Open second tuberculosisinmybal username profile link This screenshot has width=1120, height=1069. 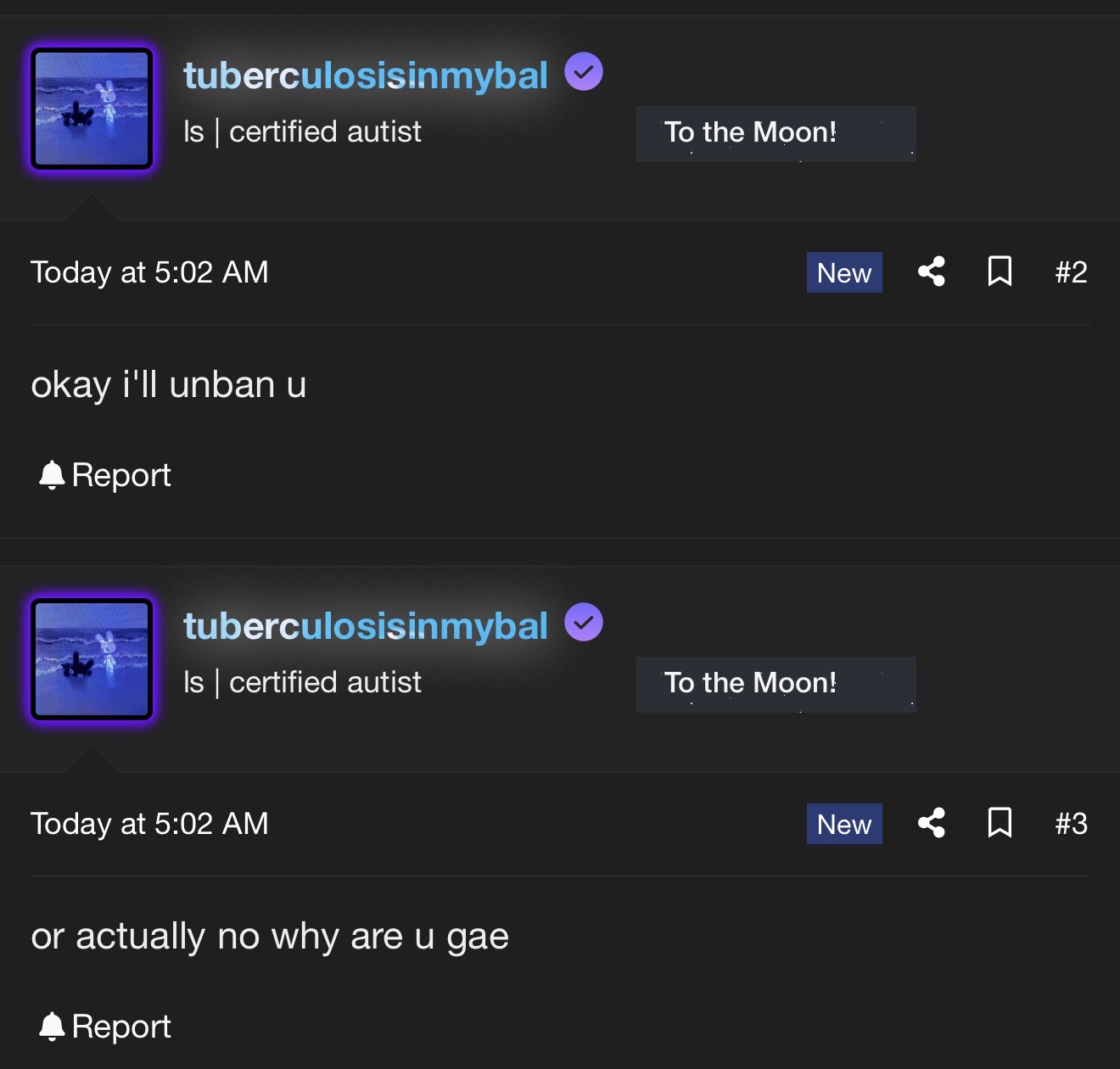click(366, 626)
